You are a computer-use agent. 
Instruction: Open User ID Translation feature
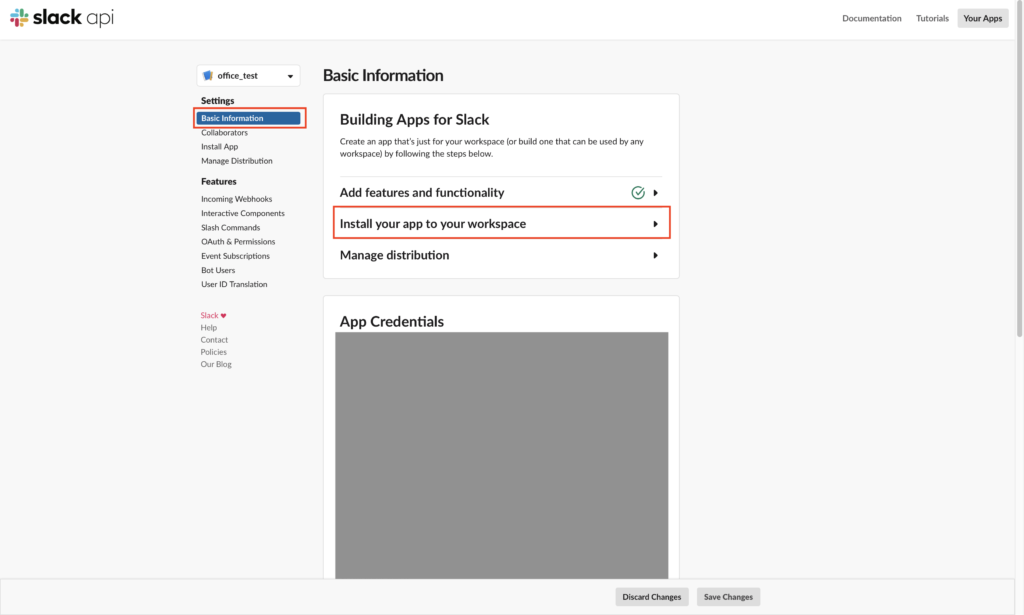point(234,285)
